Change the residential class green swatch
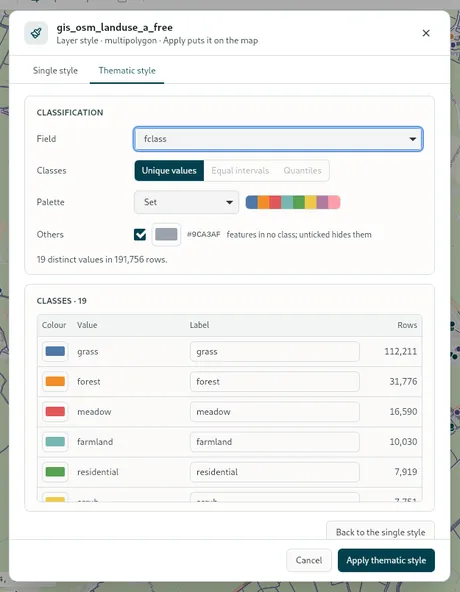460x592 pixels. click(55, 472)
